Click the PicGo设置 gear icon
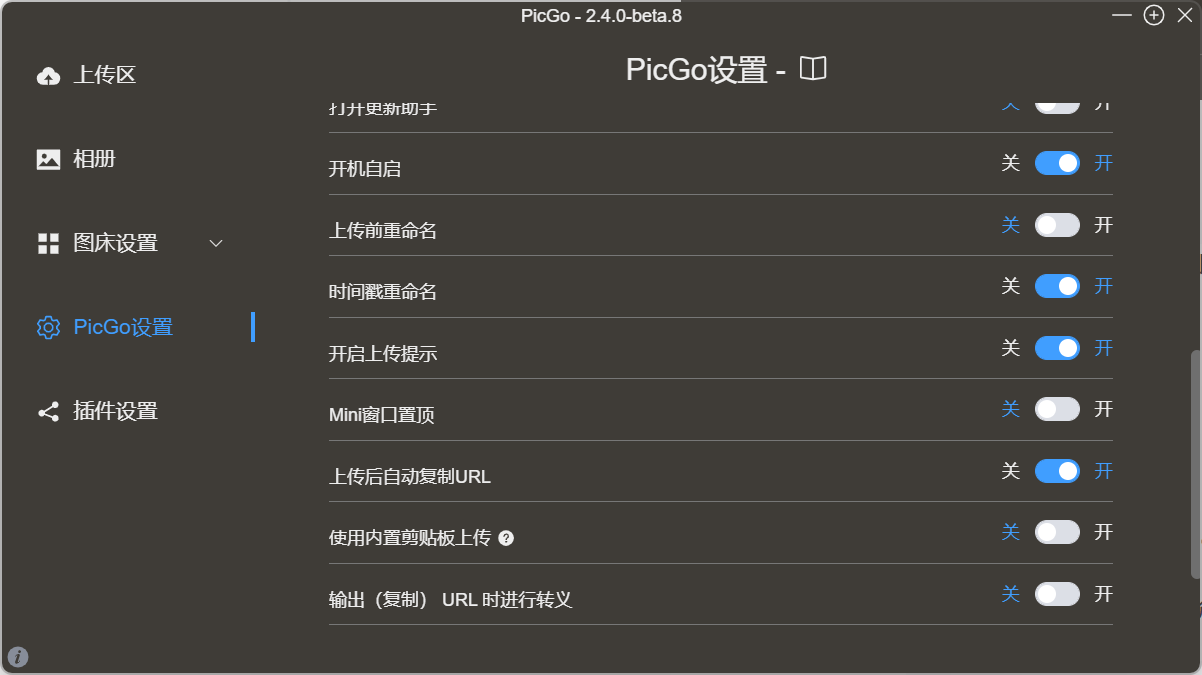 click(x=48, y=327)
